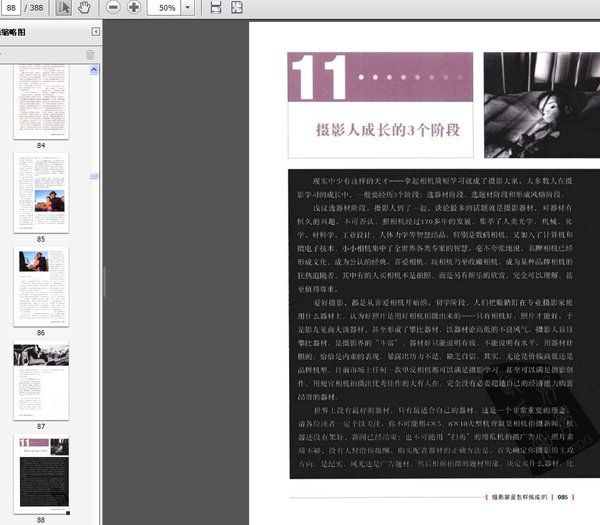This screenshot has width=600, height=525.
Task: Open page 87 thumbnail
Action: [x=41, y=380]
